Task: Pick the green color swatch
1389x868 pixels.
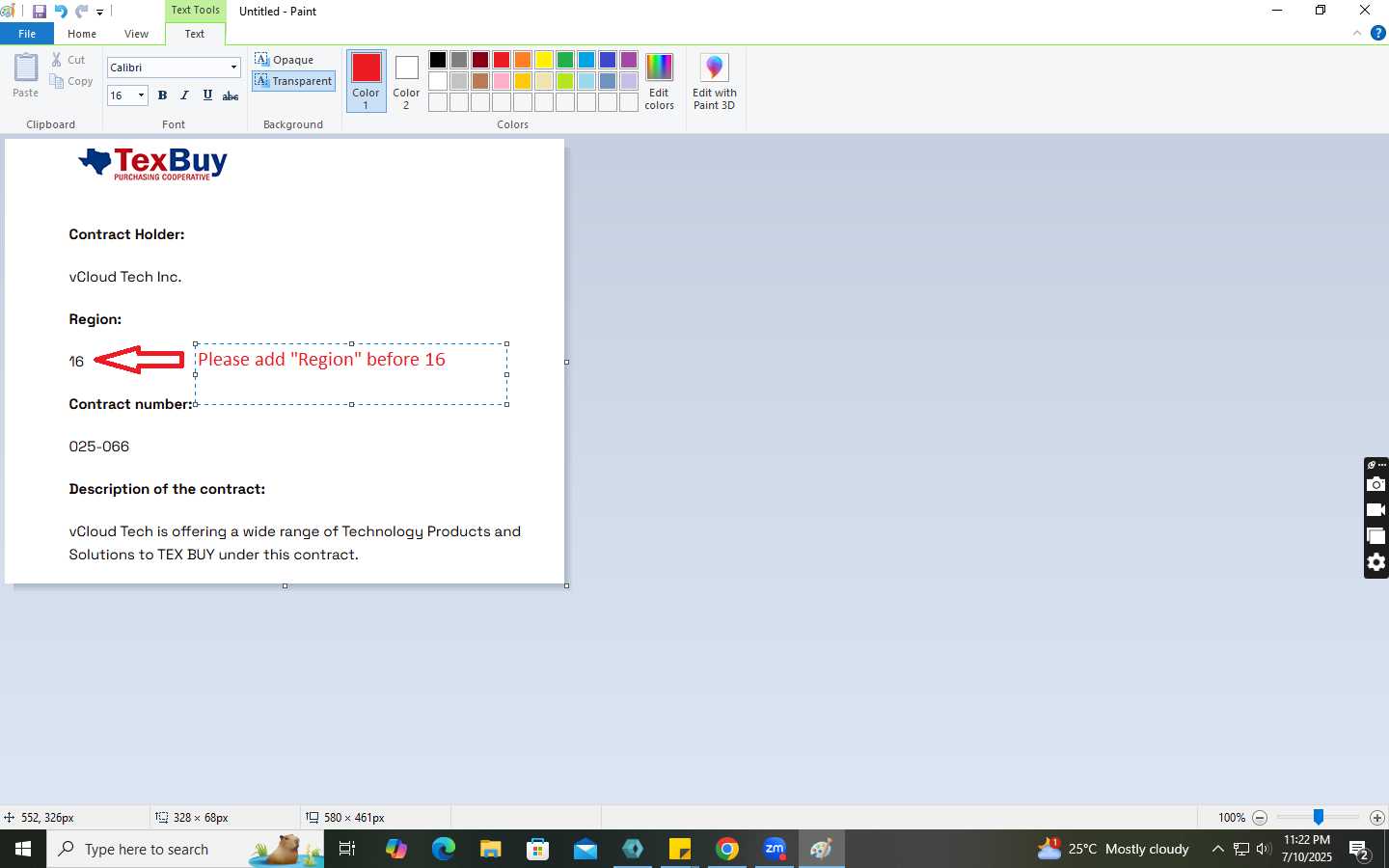Action: pyautogui.click(x=565, y=60)
